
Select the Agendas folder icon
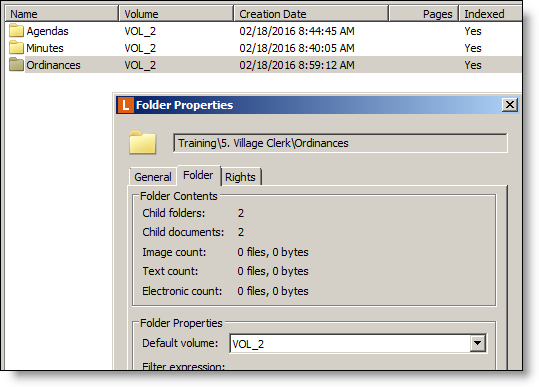pyautogui.click(x=16, y=31)
